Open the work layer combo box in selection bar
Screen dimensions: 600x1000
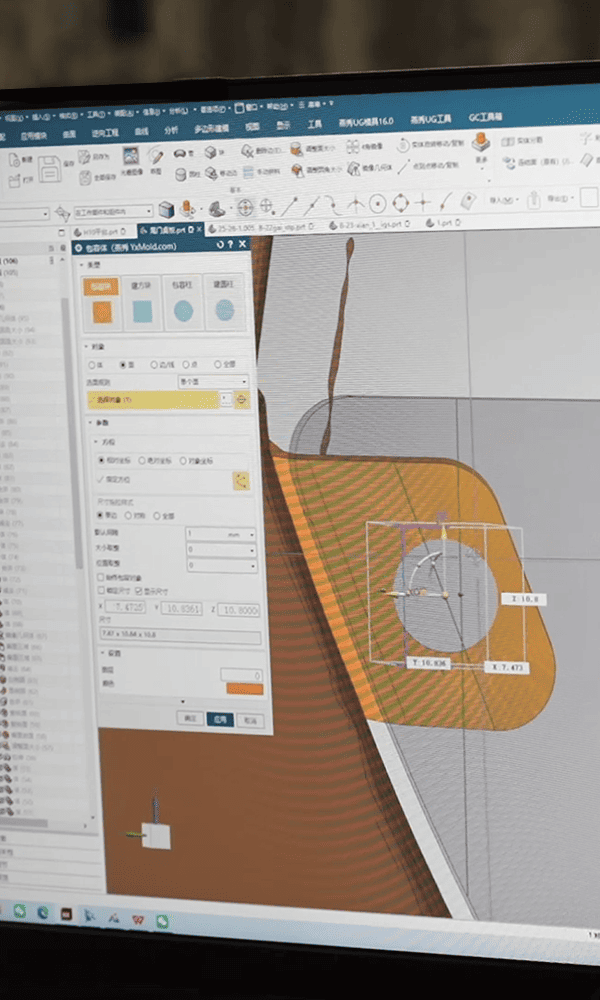(x=113, y=212)
